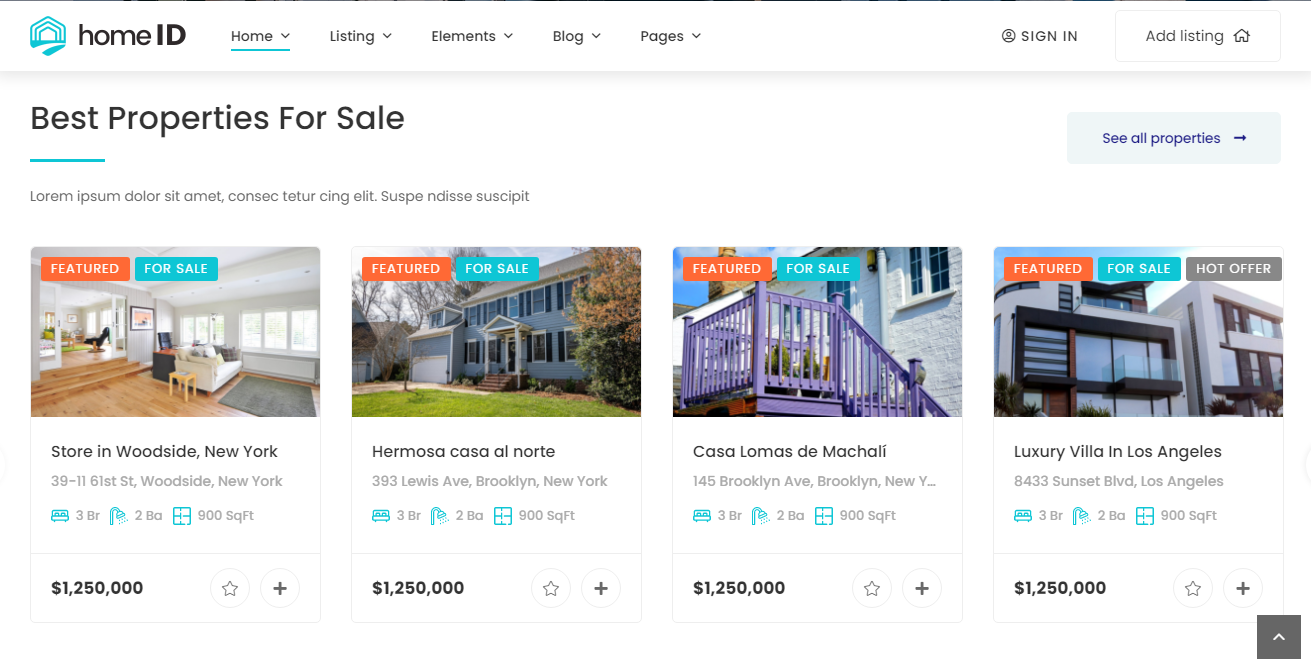Click the plus icon on Luxury Villa In Los Angeles card
Image resolution: width=1311 pixels, height=668 pixels.
(1243, 588)
